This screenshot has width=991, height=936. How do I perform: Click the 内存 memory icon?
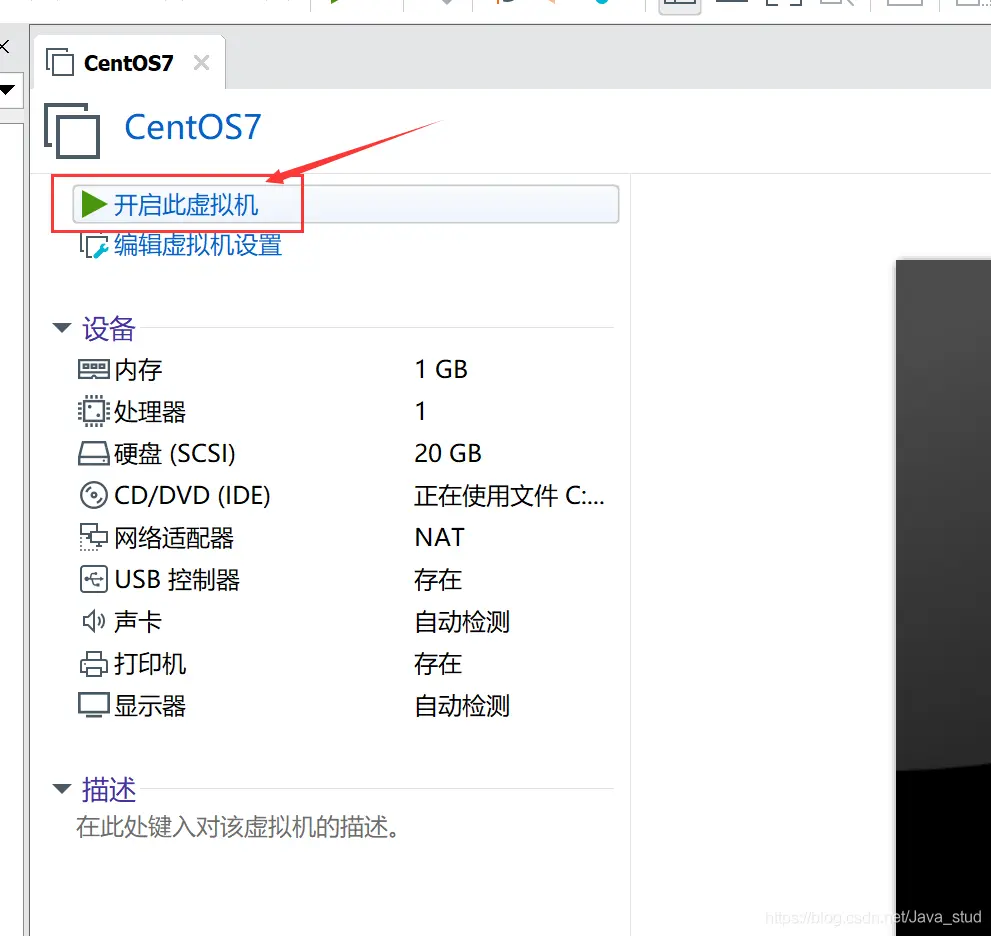coord(94,369)
